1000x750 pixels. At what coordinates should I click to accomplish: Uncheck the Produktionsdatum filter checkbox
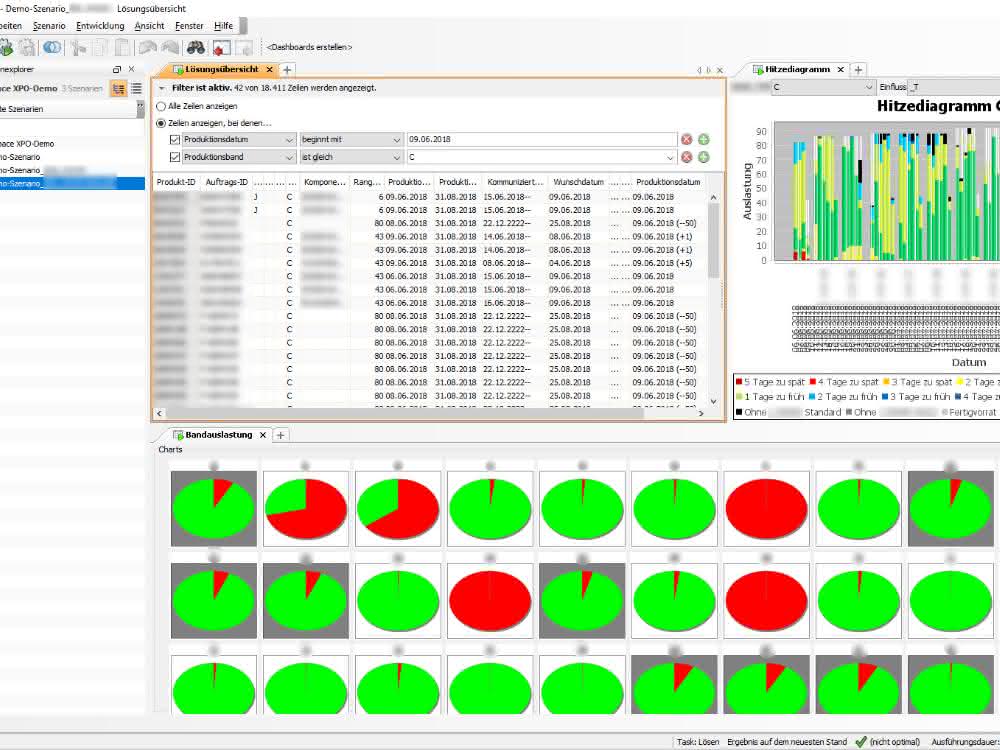coord(175,140)
